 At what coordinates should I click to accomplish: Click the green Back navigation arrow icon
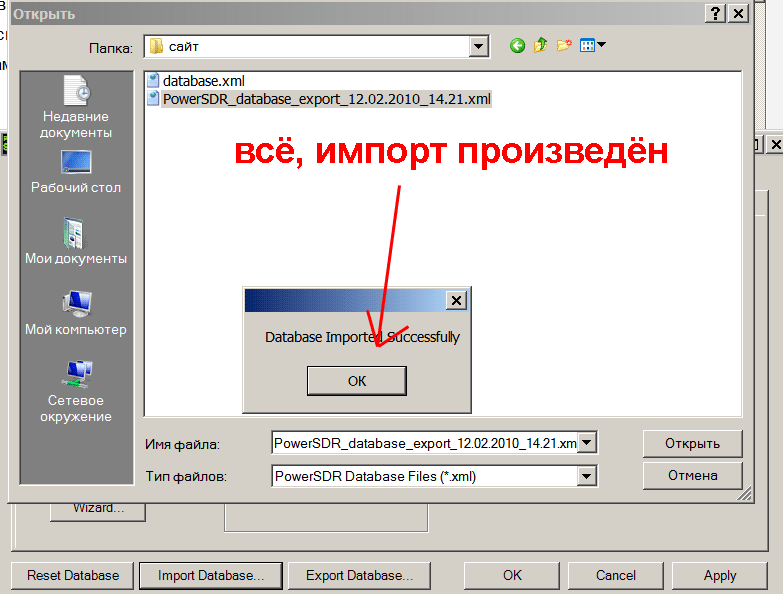click(x=517, y=46)
